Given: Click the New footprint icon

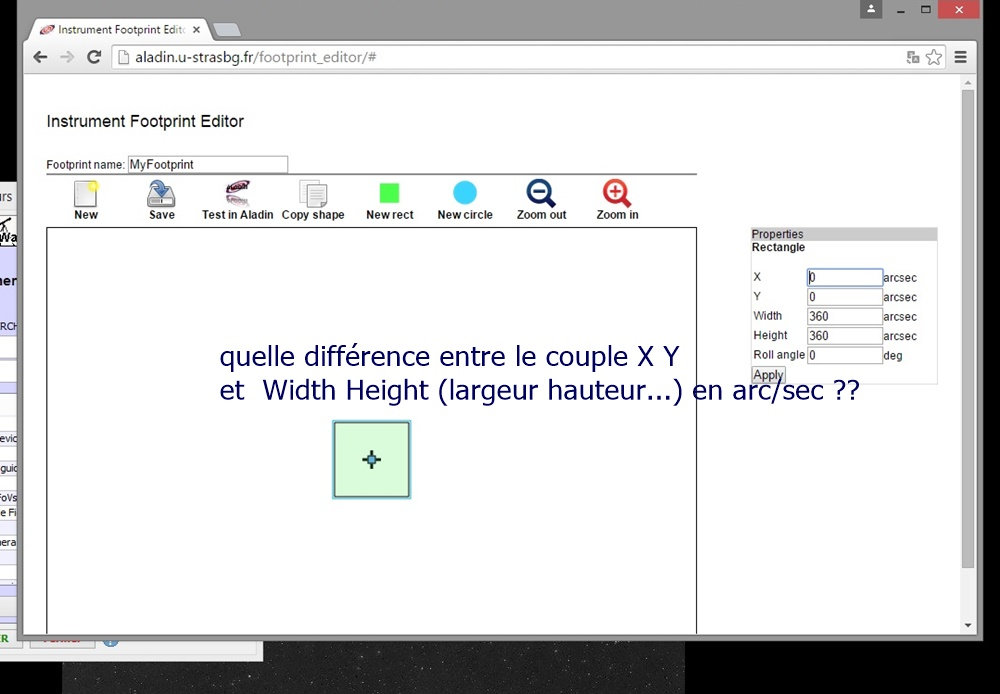Looking at the screenshot, I should click(85, 194).
